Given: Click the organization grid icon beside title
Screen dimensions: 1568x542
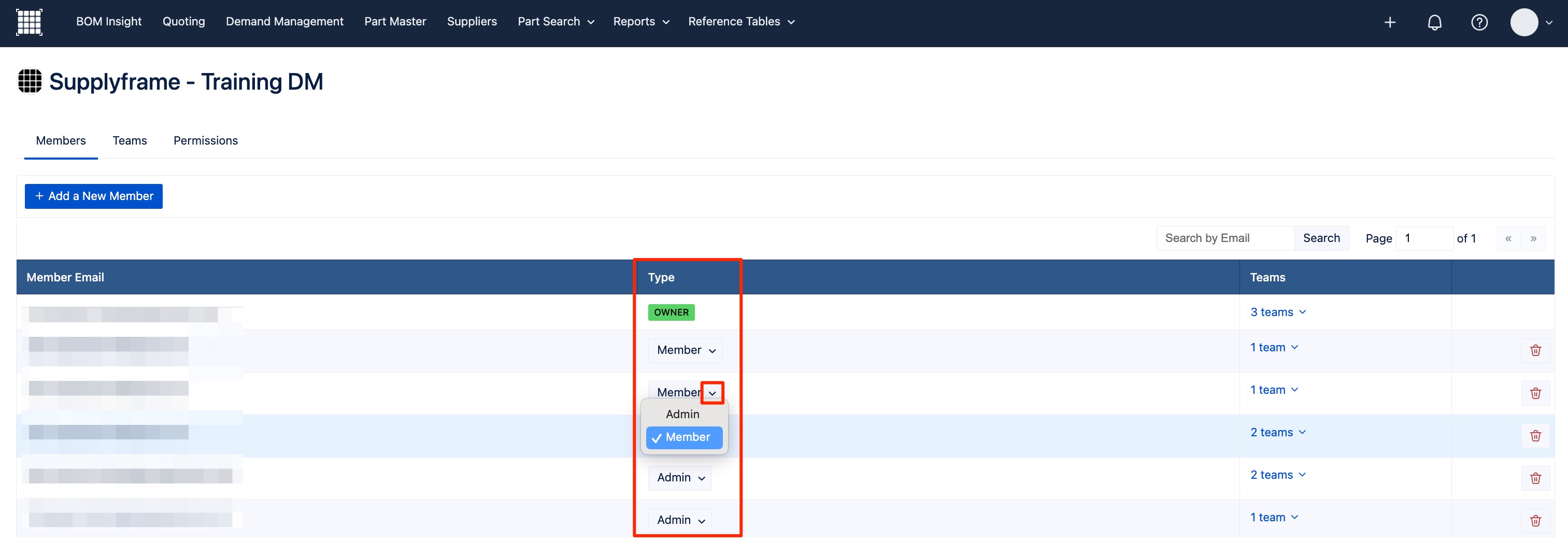Looking at the screenshot, I should [30, 81].
